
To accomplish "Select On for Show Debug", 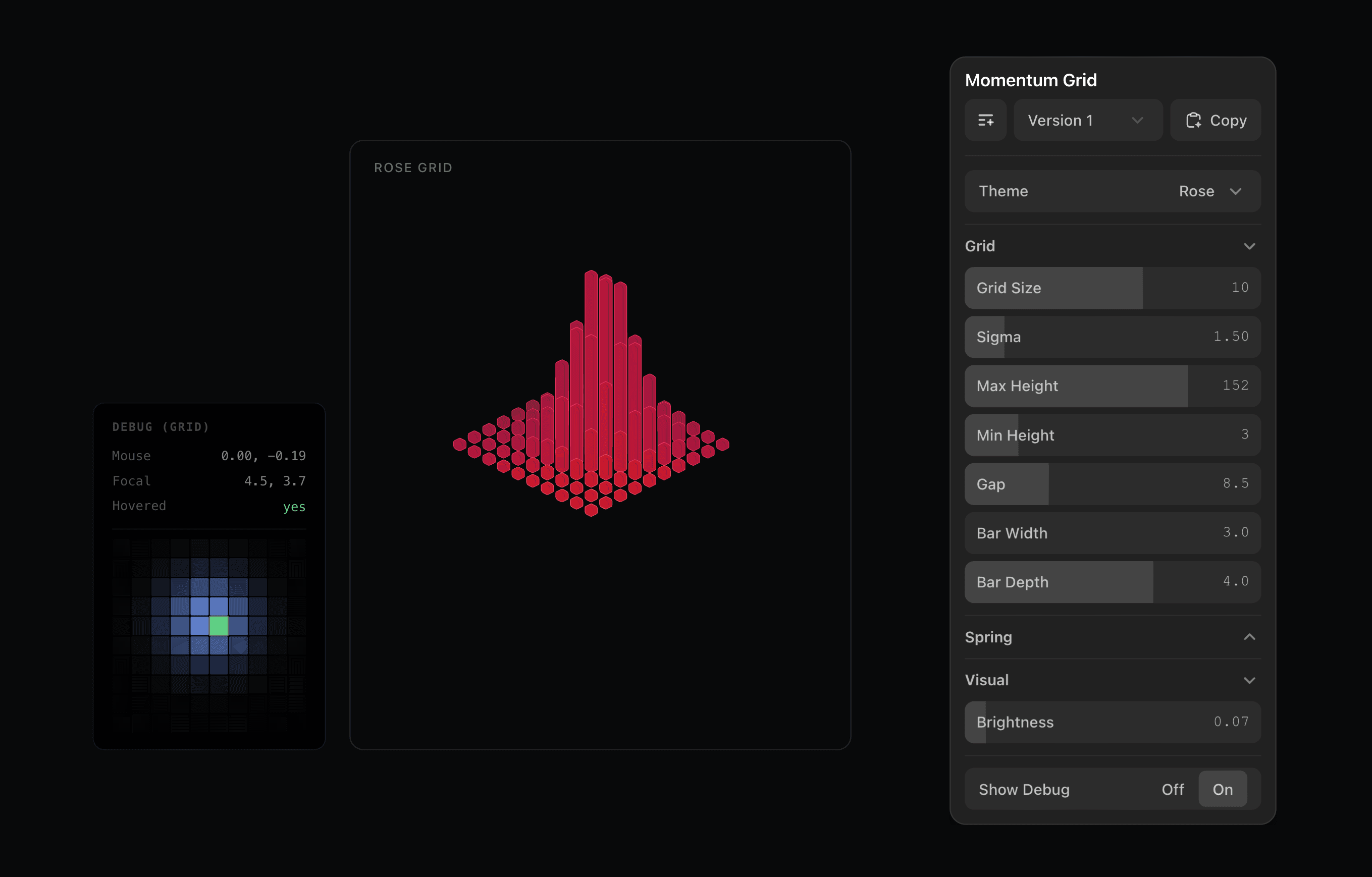I will (x=1222, y=789).
